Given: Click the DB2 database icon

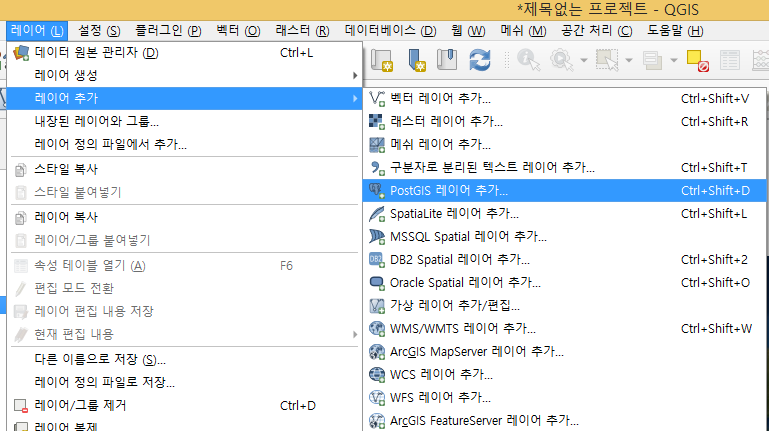Looking at the screenshot, I should (x=377, y=259).
